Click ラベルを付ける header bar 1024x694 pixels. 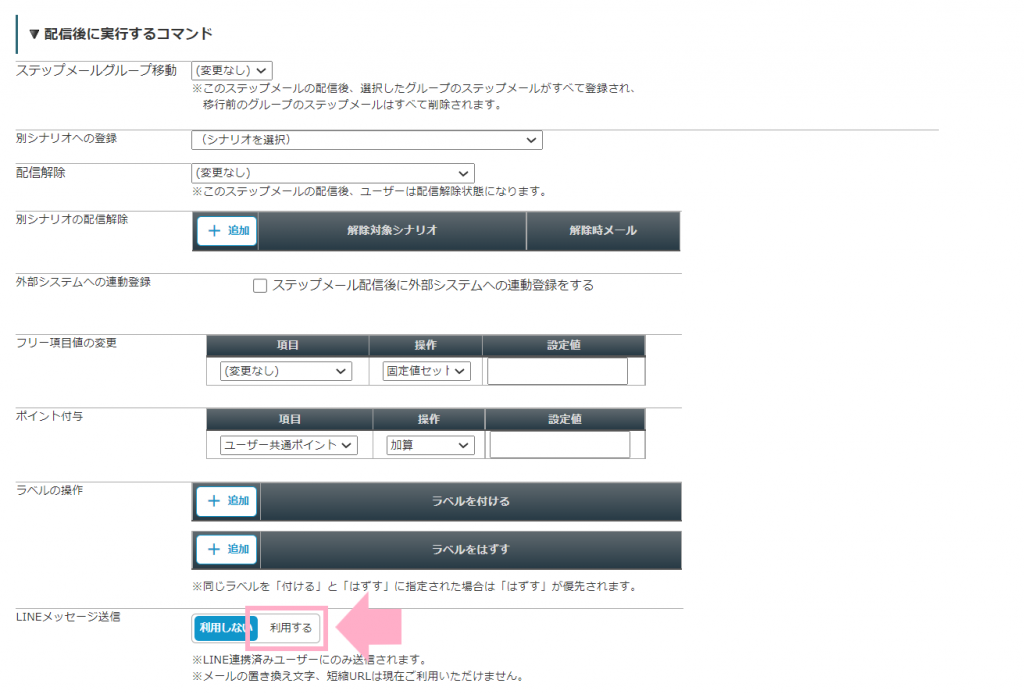470,501
